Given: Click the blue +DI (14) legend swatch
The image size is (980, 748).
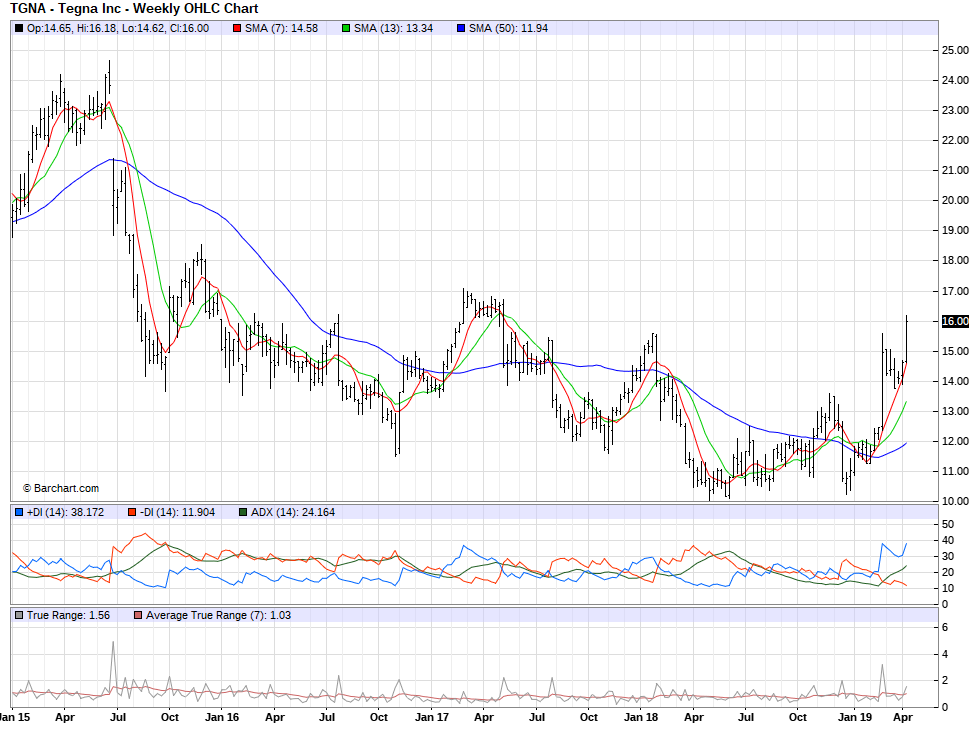Looking at the screenshot, I should coord(19,512).
